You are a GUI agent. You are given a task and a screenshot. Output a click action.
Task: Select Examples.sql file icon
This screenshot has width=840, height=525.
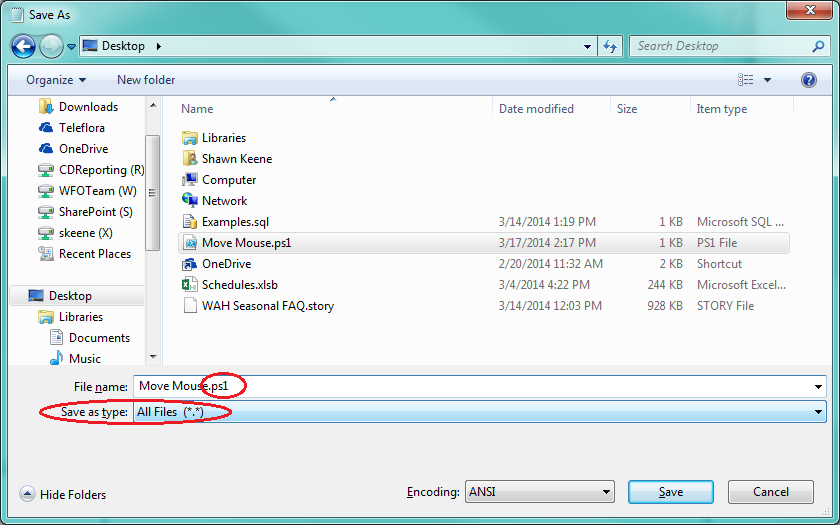pos(190,221)
